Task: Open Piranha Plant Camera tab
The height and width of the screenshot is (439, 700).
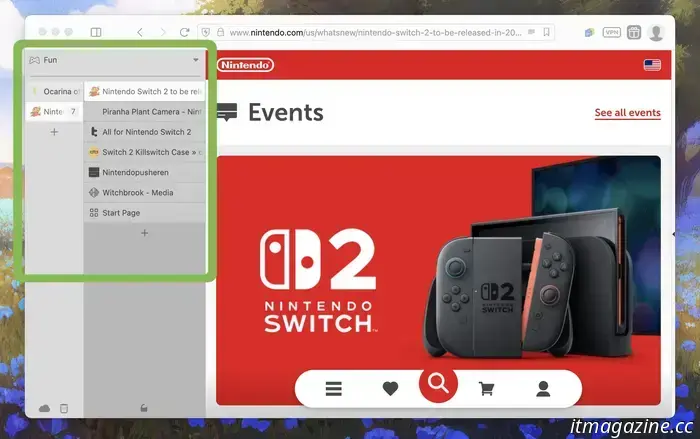Action: (x=145, y=112)
